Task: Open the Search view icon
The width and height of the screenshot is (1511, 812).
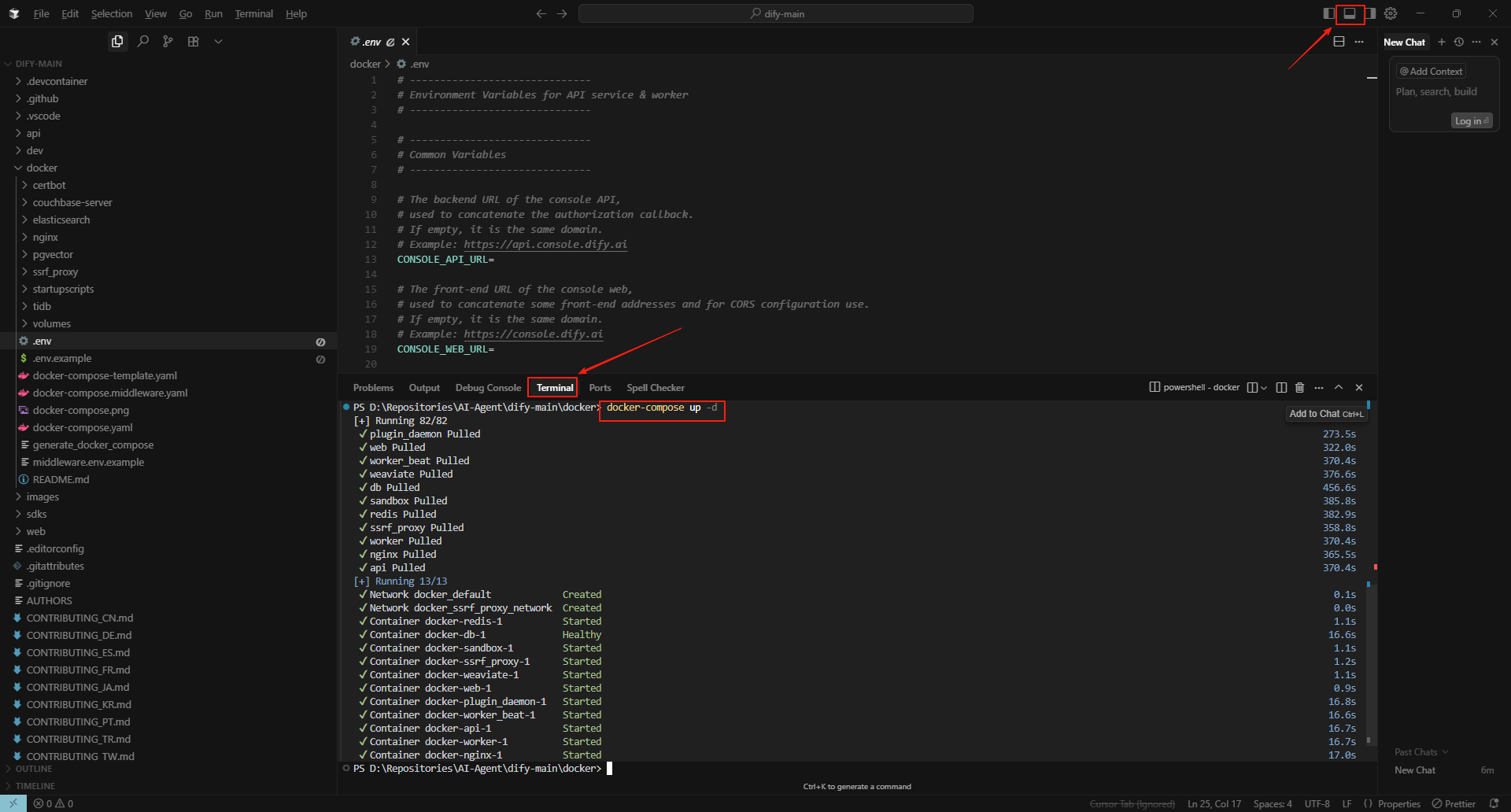Action: [142, 42]
